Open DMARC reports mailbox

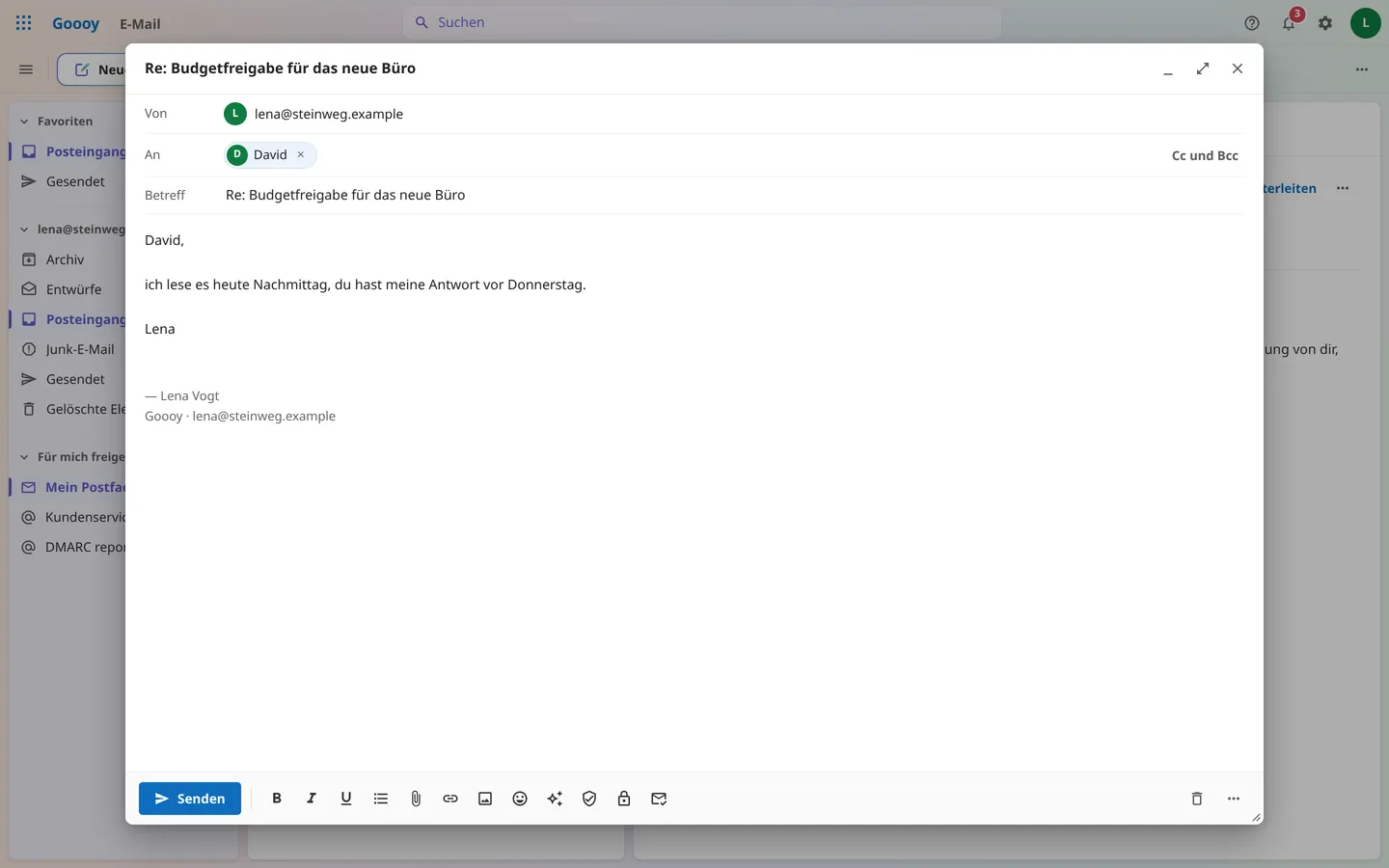pyautogui.click(x=72, y=547)
